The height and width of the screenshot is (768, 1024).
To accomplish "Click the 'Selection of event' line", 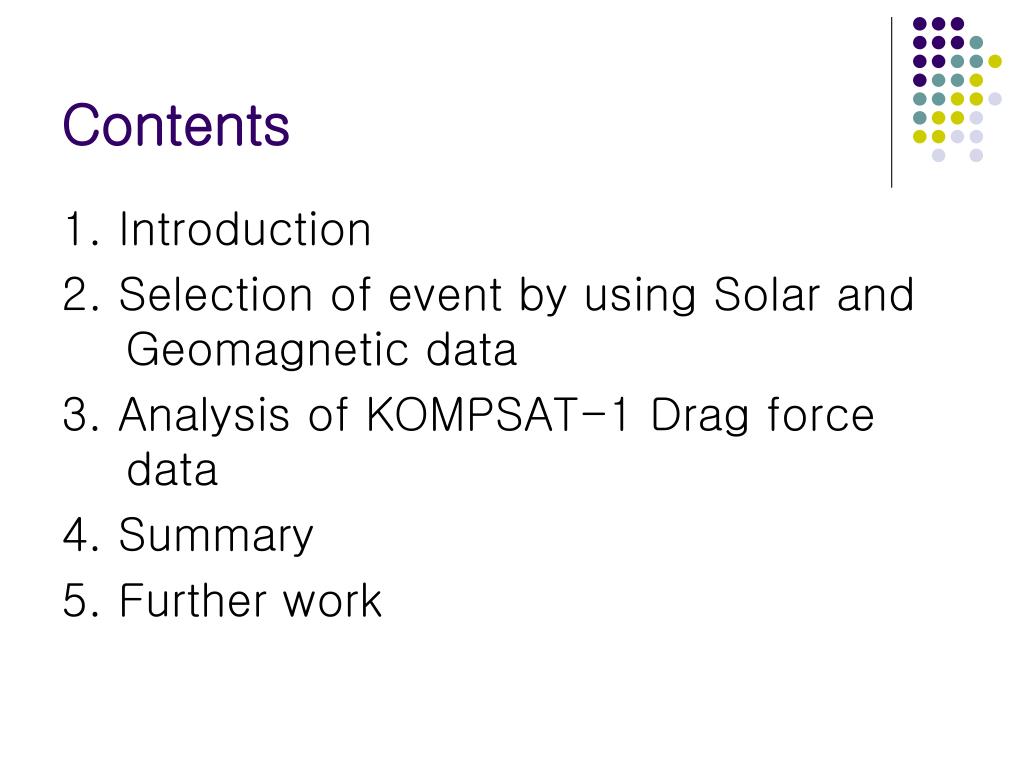I will 488,295.
